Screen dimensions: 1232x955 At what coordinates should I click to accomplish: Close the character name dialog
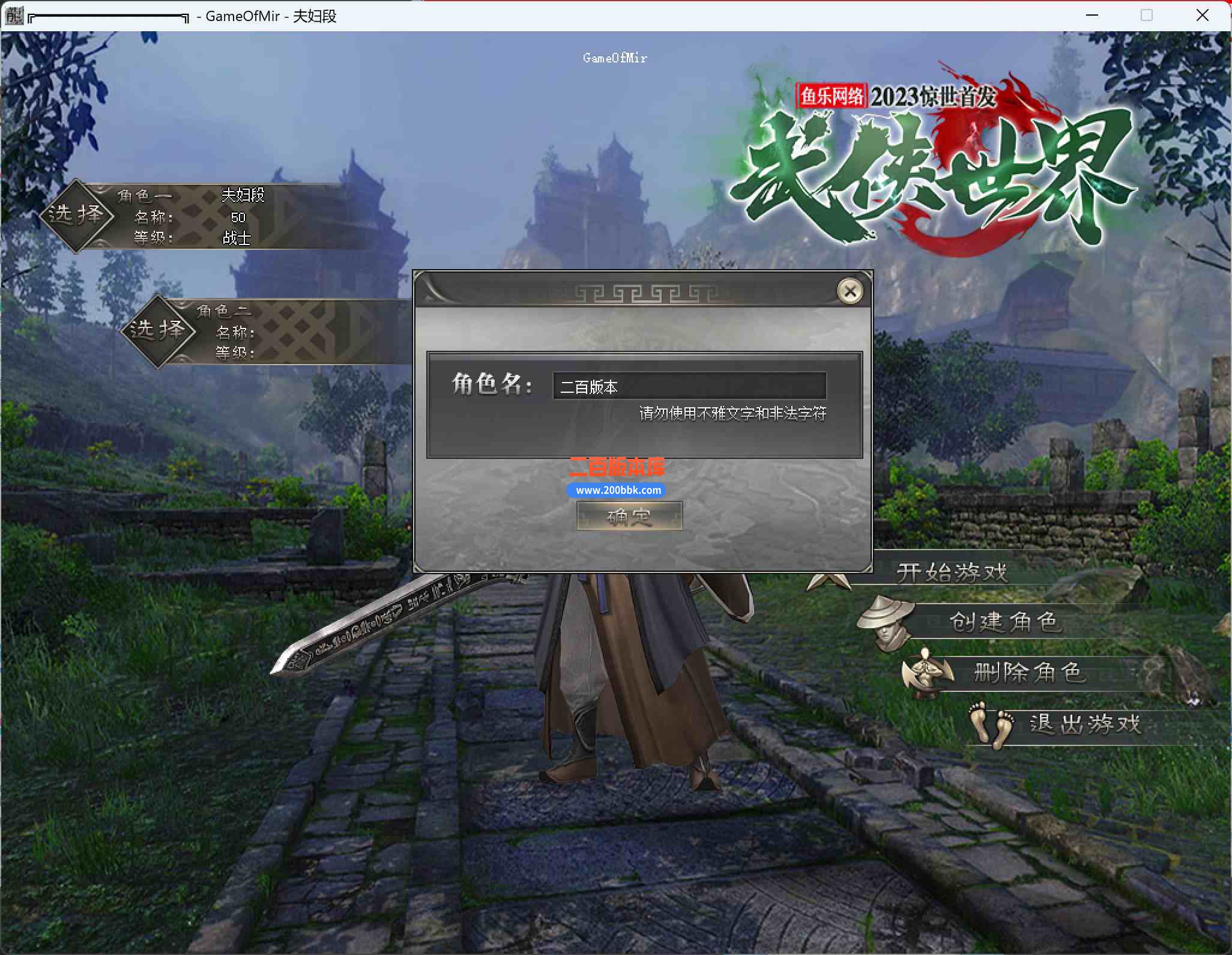pos(850,291)
